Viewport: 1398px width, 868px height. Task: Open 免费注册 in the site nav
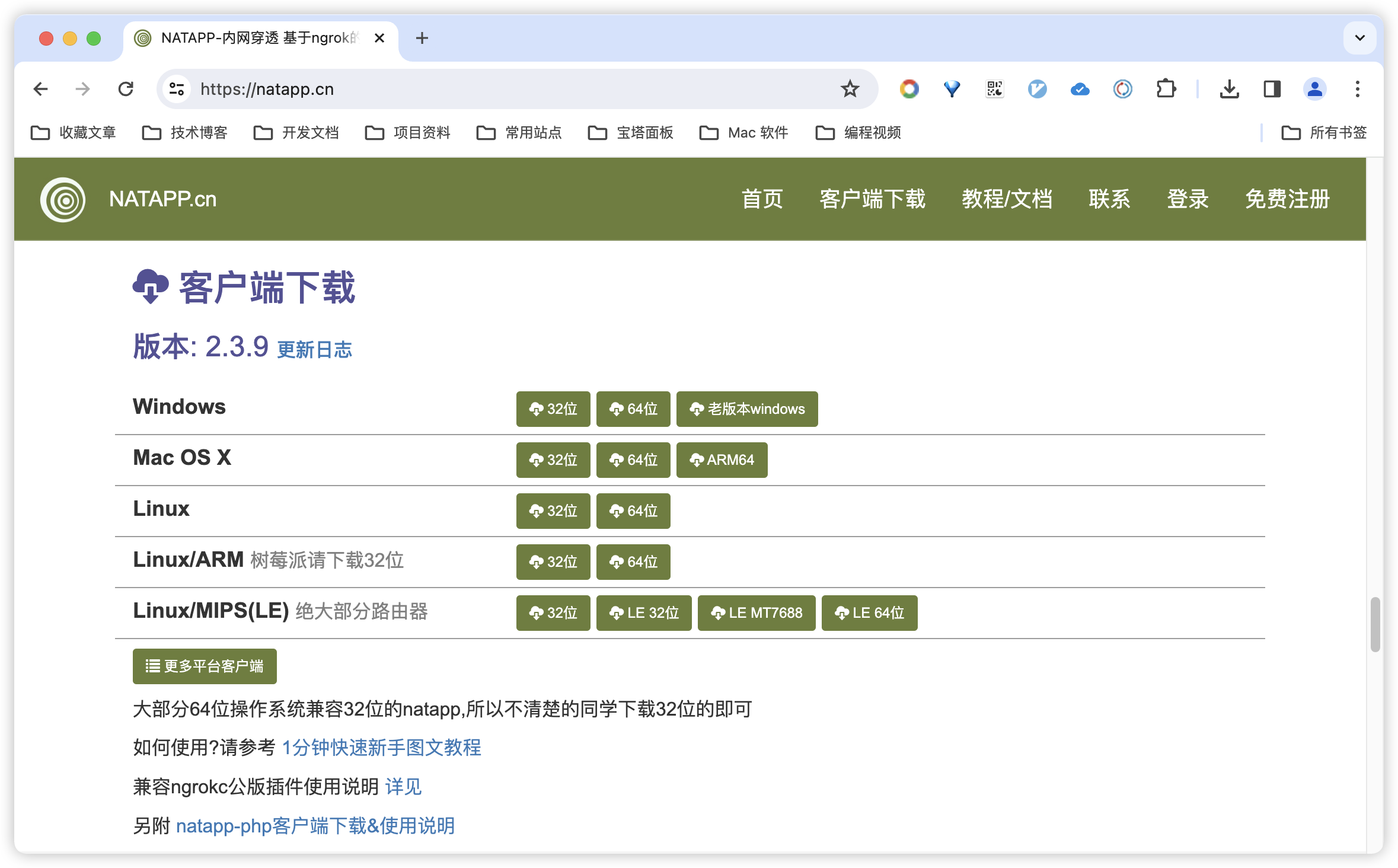[x=1287, y=199]
